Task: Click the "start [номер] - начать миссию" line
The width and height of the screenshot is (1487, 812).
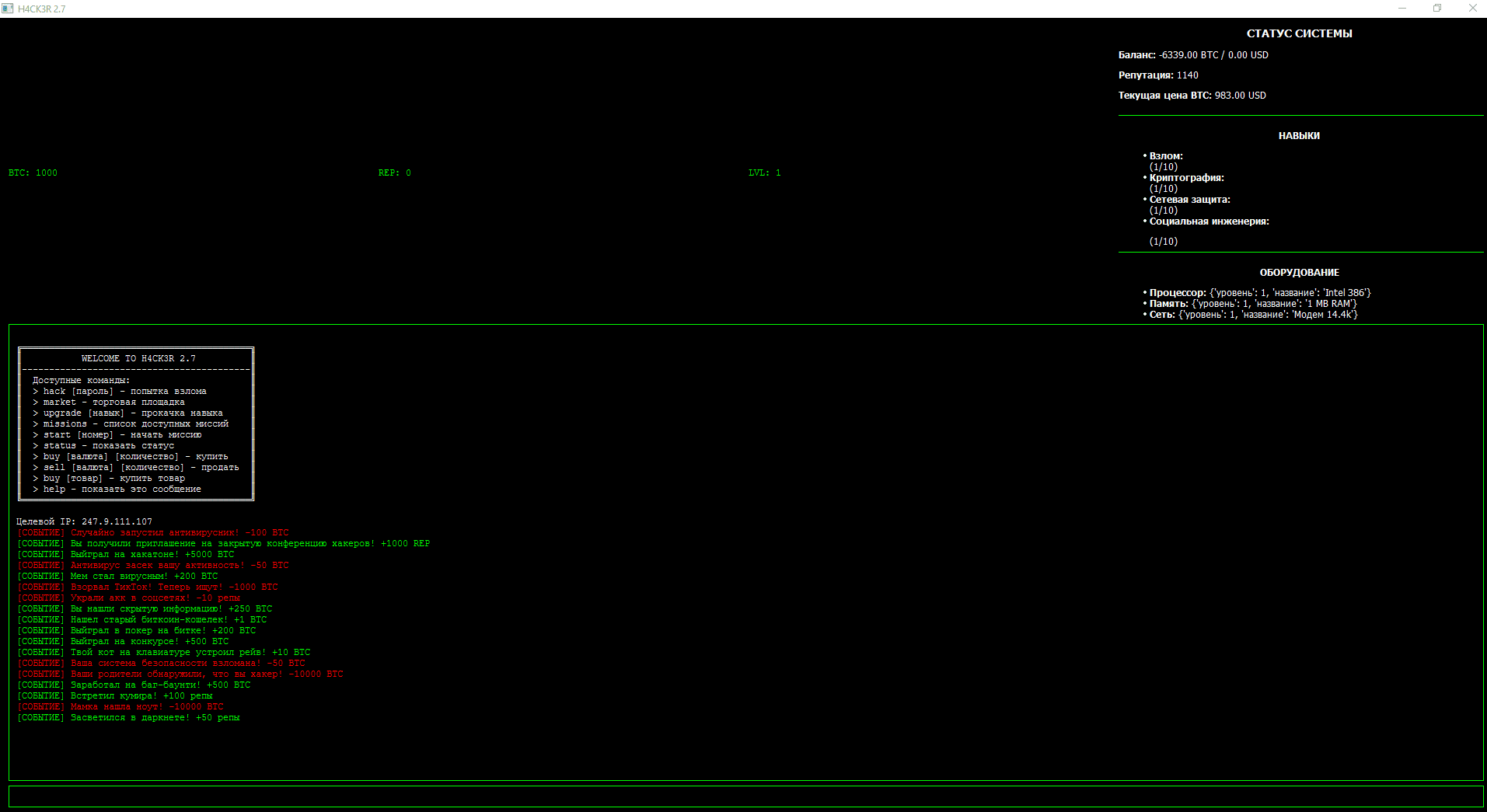Action: [x=117, y=434]
